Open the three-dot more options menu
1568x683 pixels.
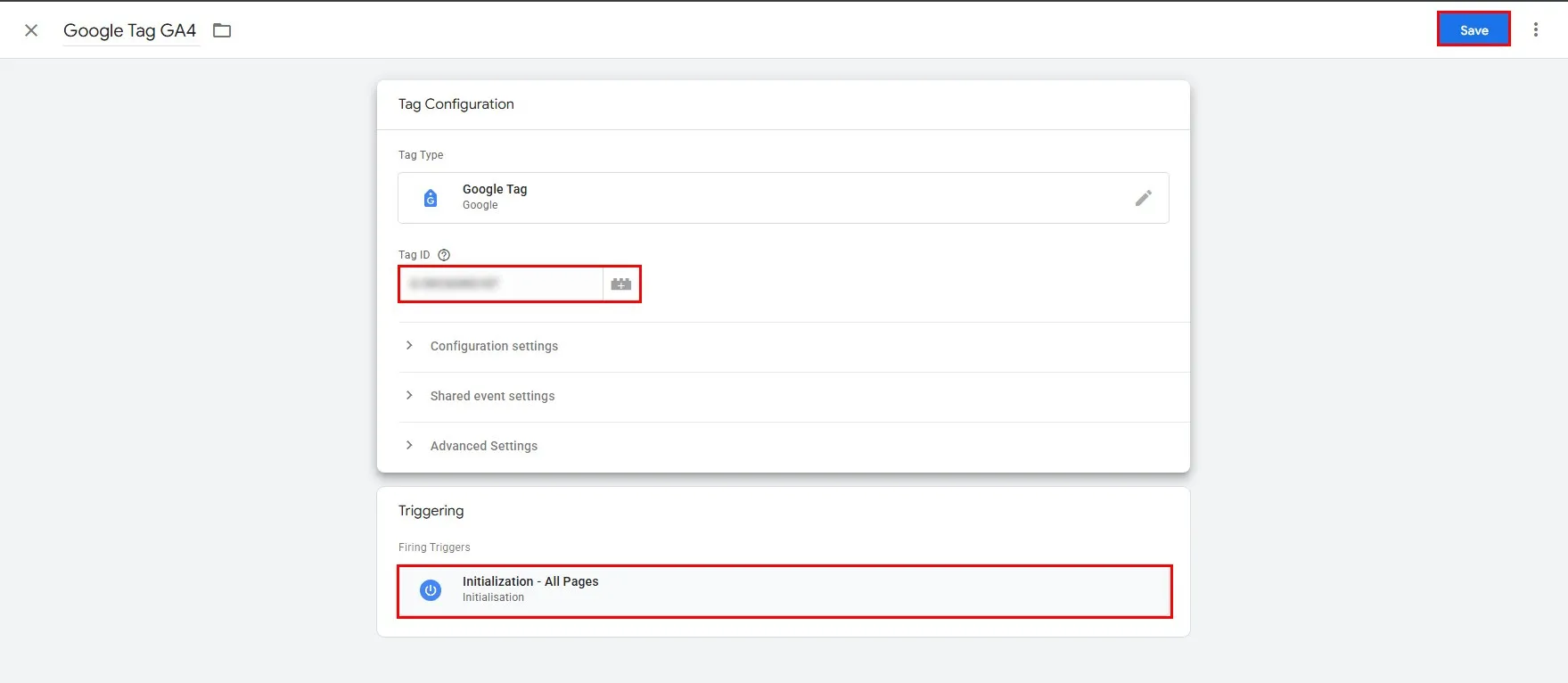pos(1535,29)
